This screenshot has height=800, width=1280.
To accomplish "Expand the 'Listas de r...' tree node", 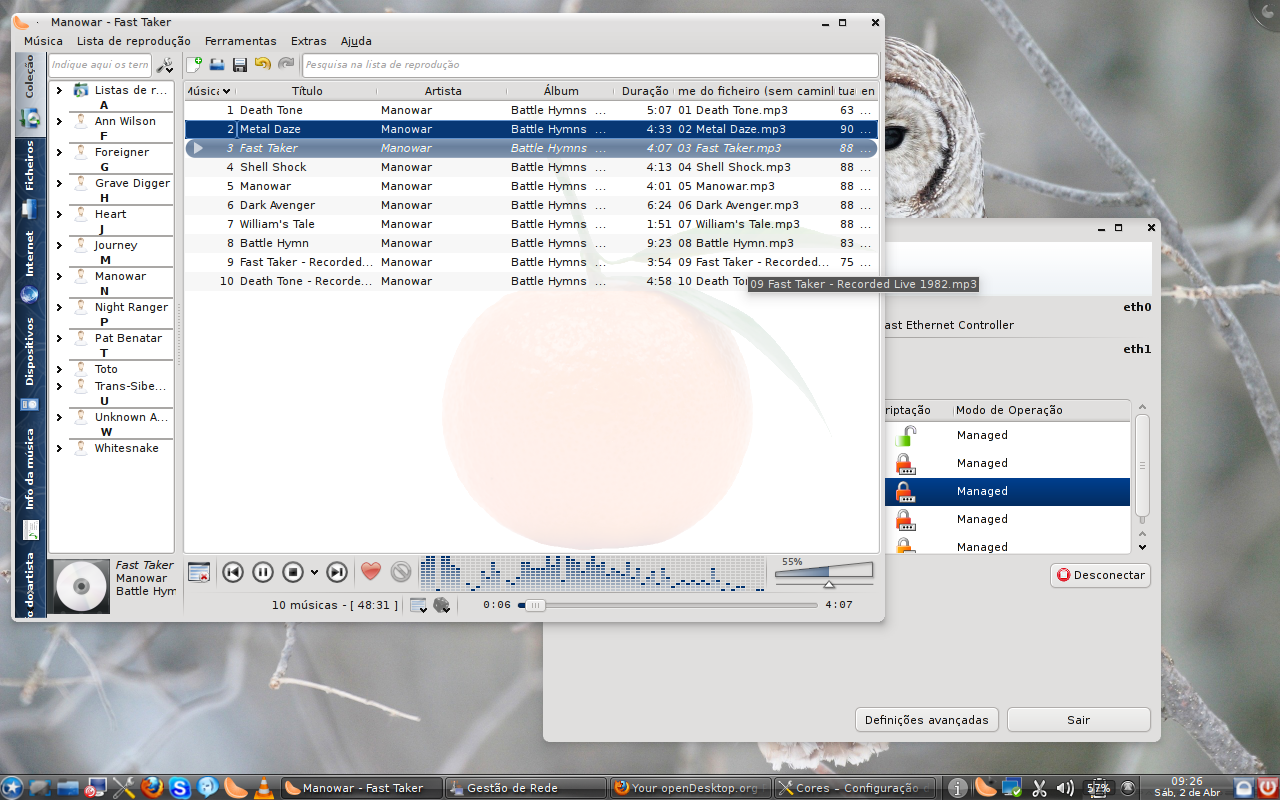I will tap(59, 90).
